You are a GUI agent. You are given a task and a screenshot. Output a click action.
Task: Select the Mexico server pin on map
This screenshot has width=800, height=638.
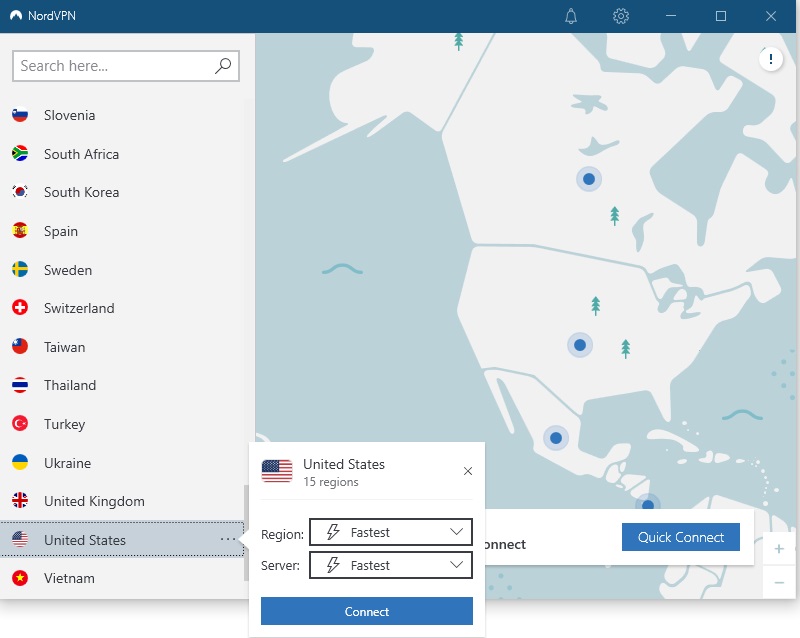coord(556,438)
